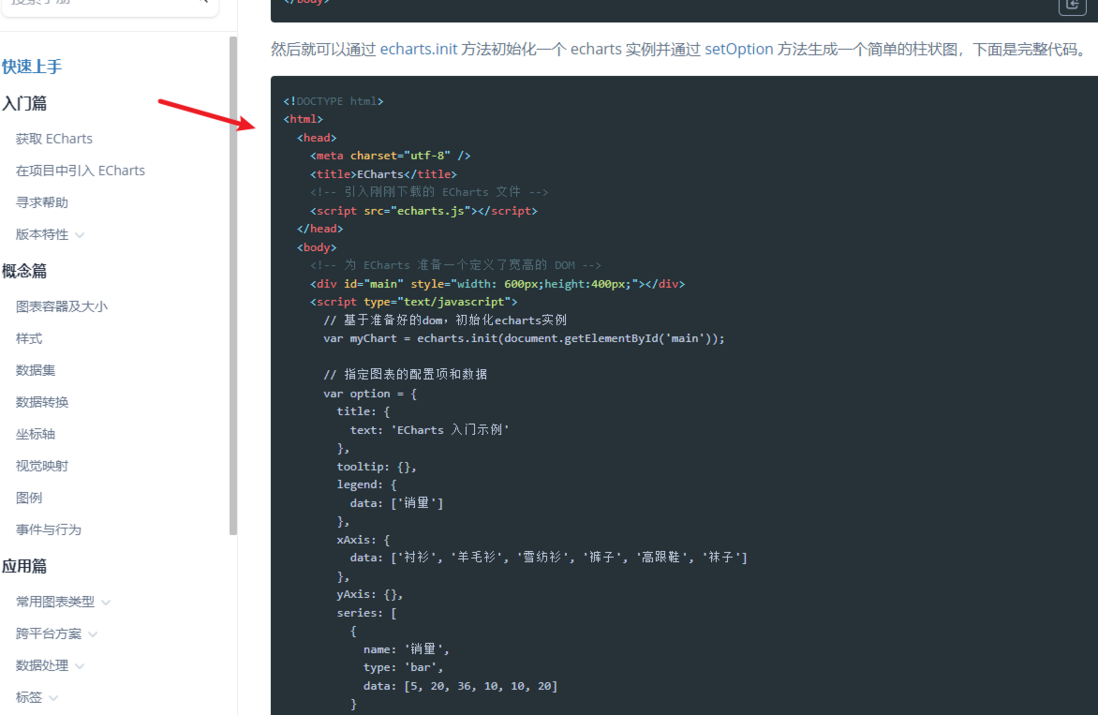This screenshot has height=715, width=1098.
Task: Open the 样式 page
Action: coord(29,338)
